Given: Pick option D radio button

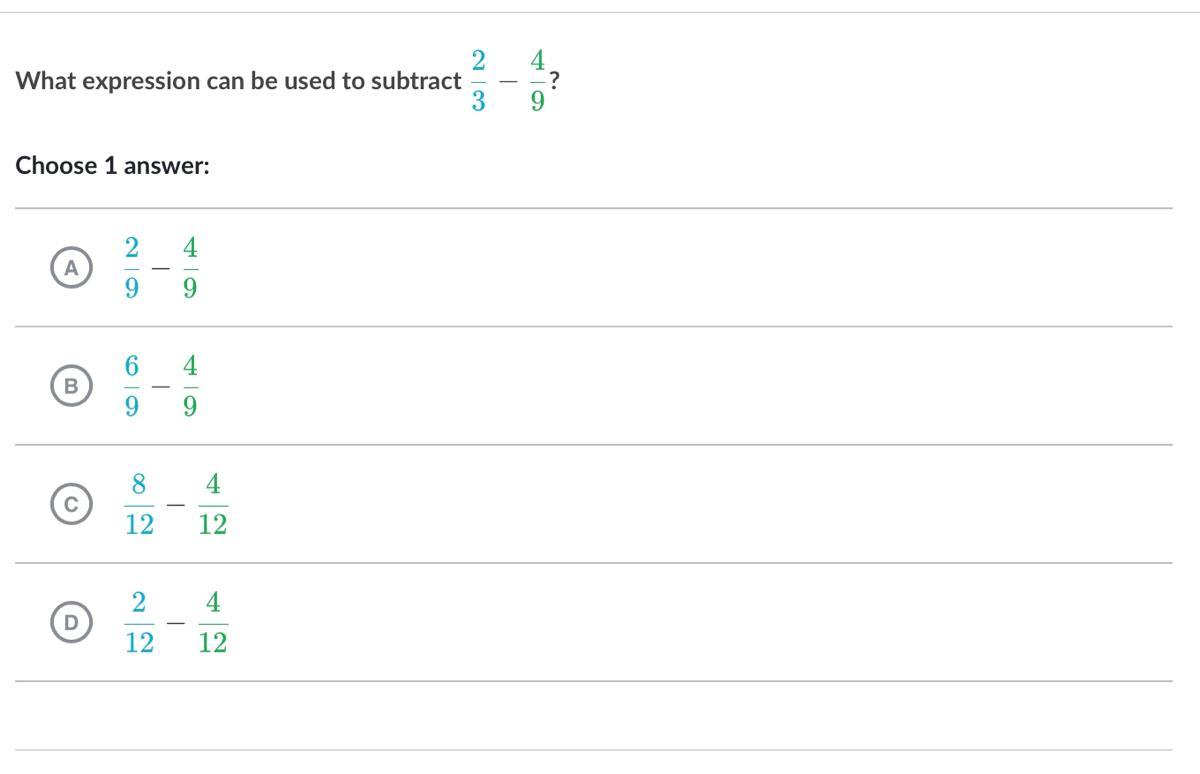Looking at the screenshot, I should (70, 623).
